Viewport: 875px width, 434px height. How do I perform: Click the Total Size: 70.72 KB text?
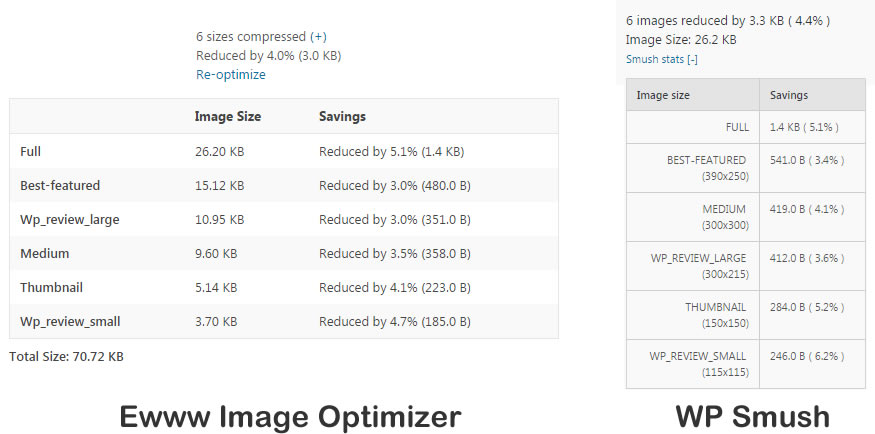pyautogui.click(x=66, y=356)
